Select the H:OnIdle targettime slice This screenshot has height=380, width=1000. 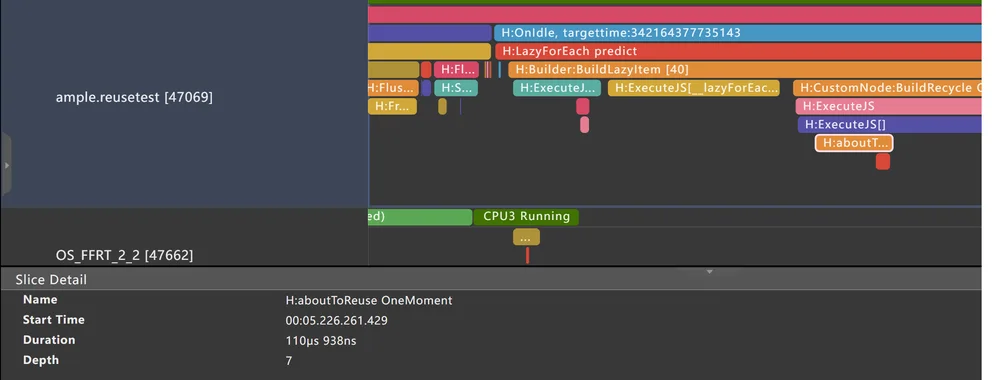point(738,33)
